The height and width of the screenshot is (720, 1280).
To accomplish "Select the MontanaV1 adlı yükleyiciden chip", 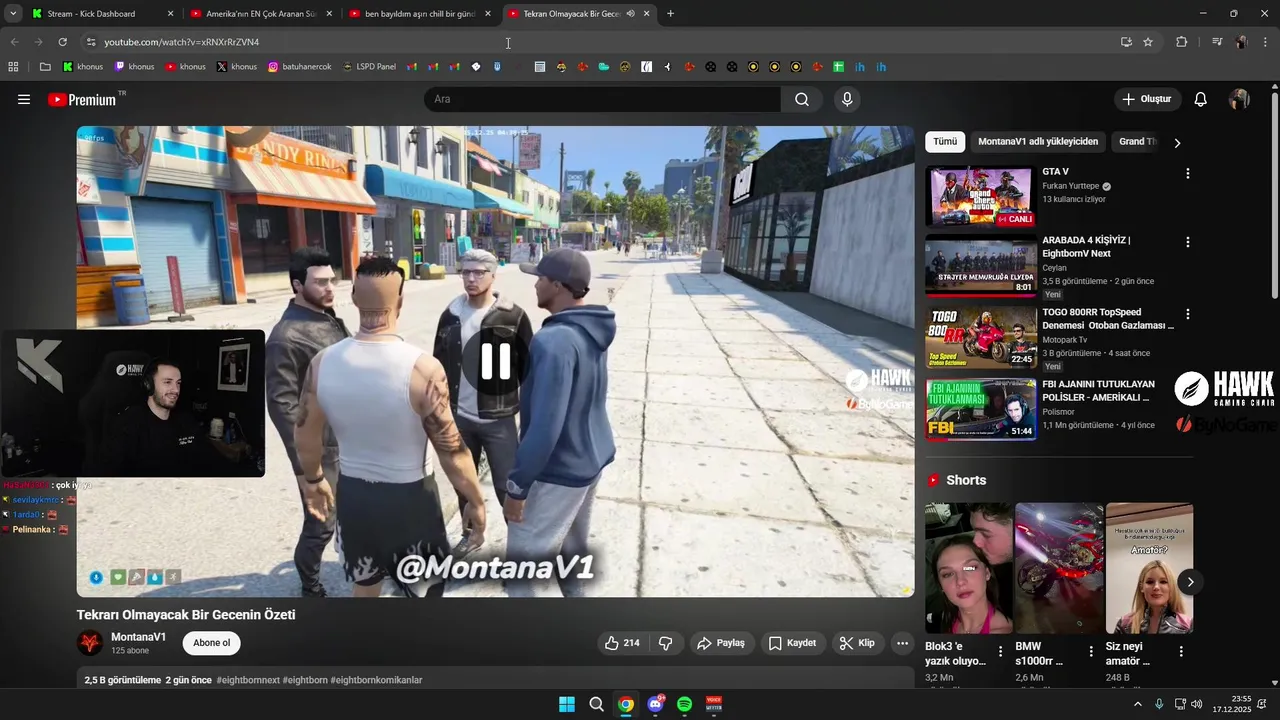I will tap(1038, 142).
